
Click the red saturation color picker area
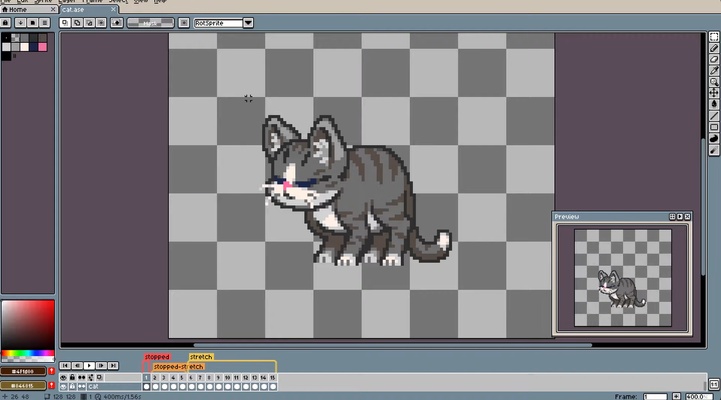tap(28, 325)
